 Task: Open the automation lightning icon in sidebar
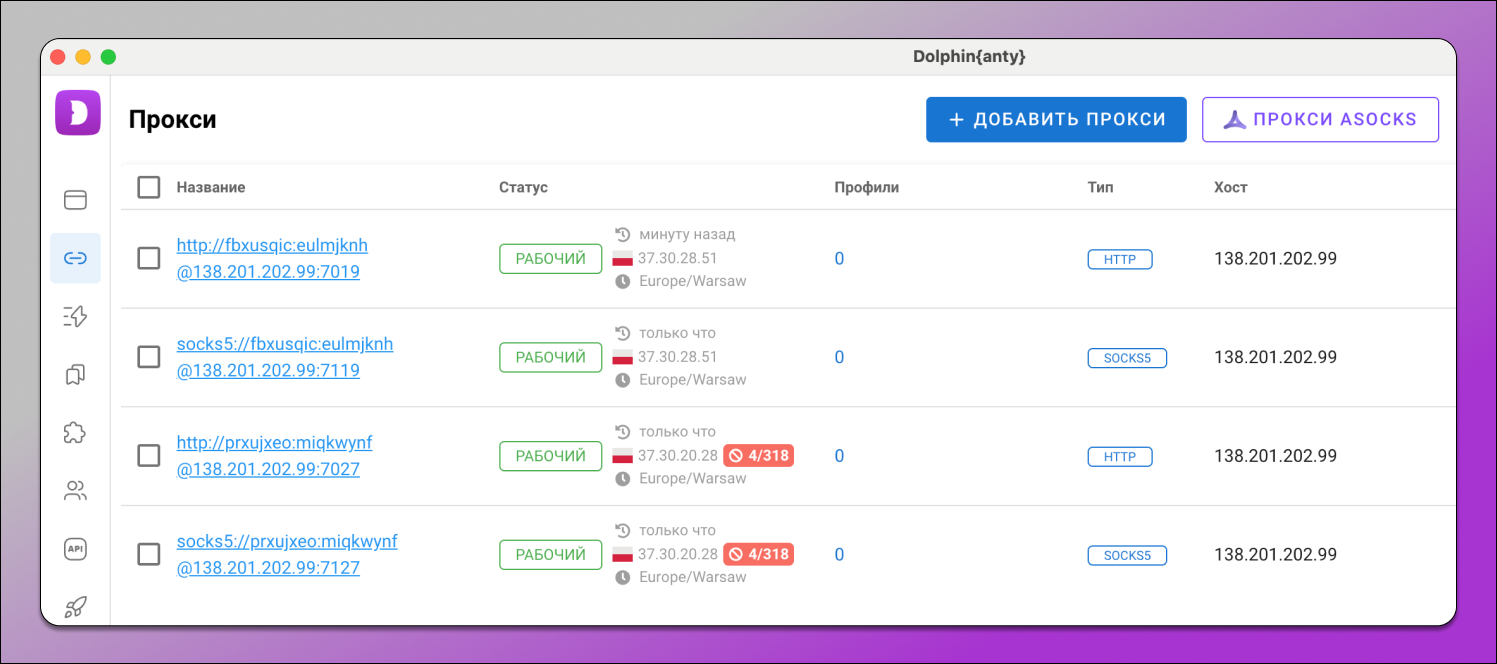(75, 317)
